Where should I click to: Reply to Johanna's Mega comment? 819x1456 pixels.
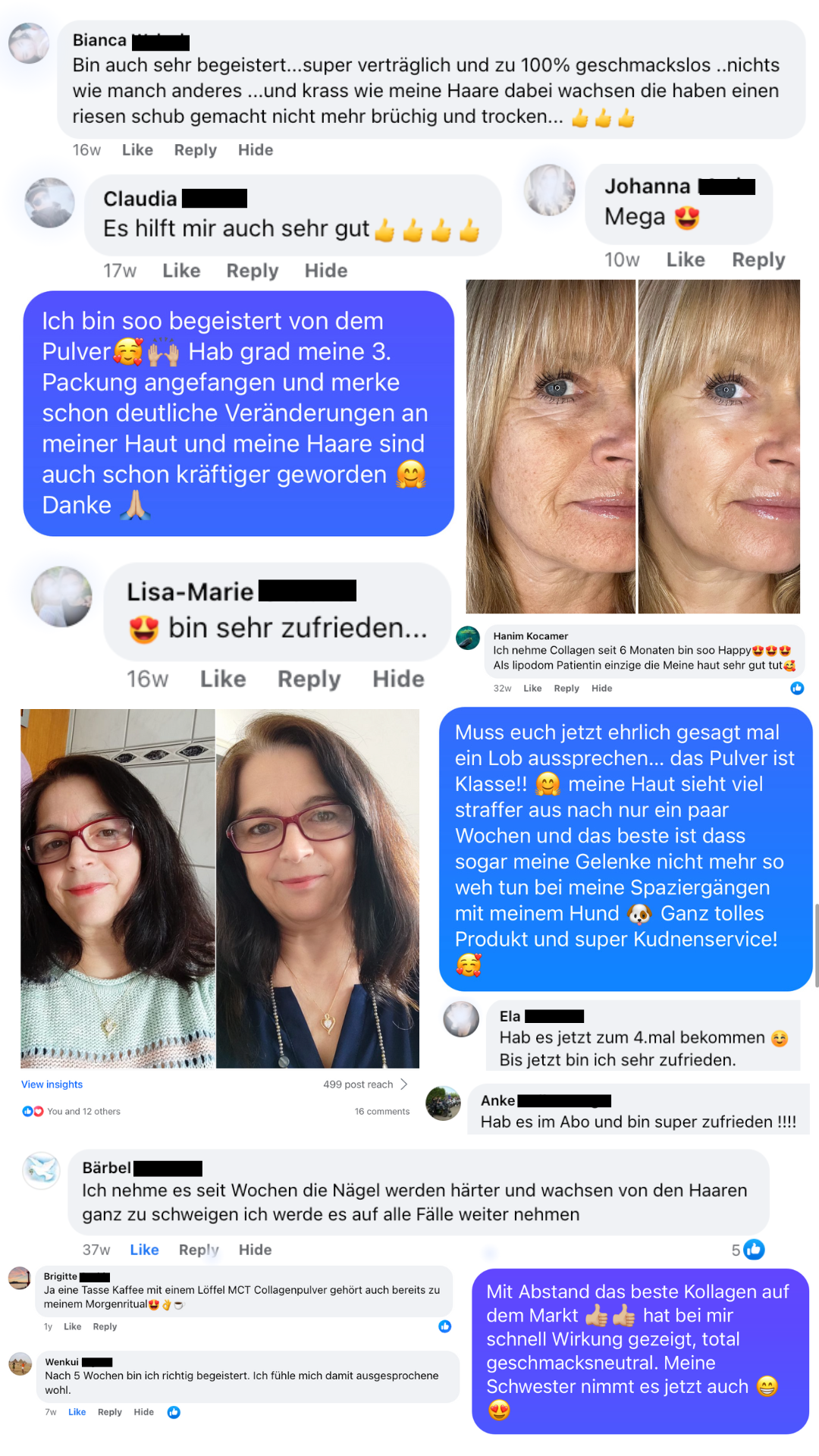click(758, 260)
